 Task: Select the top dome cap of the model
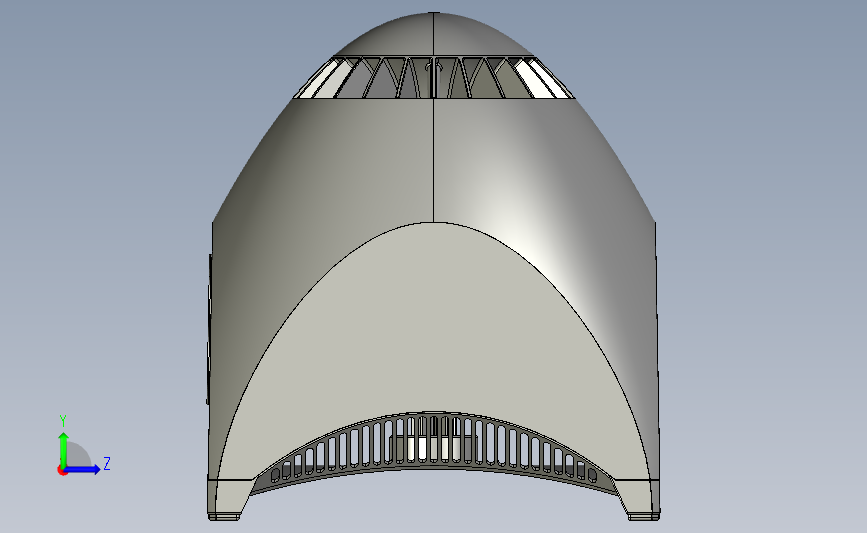click(434, 34)
